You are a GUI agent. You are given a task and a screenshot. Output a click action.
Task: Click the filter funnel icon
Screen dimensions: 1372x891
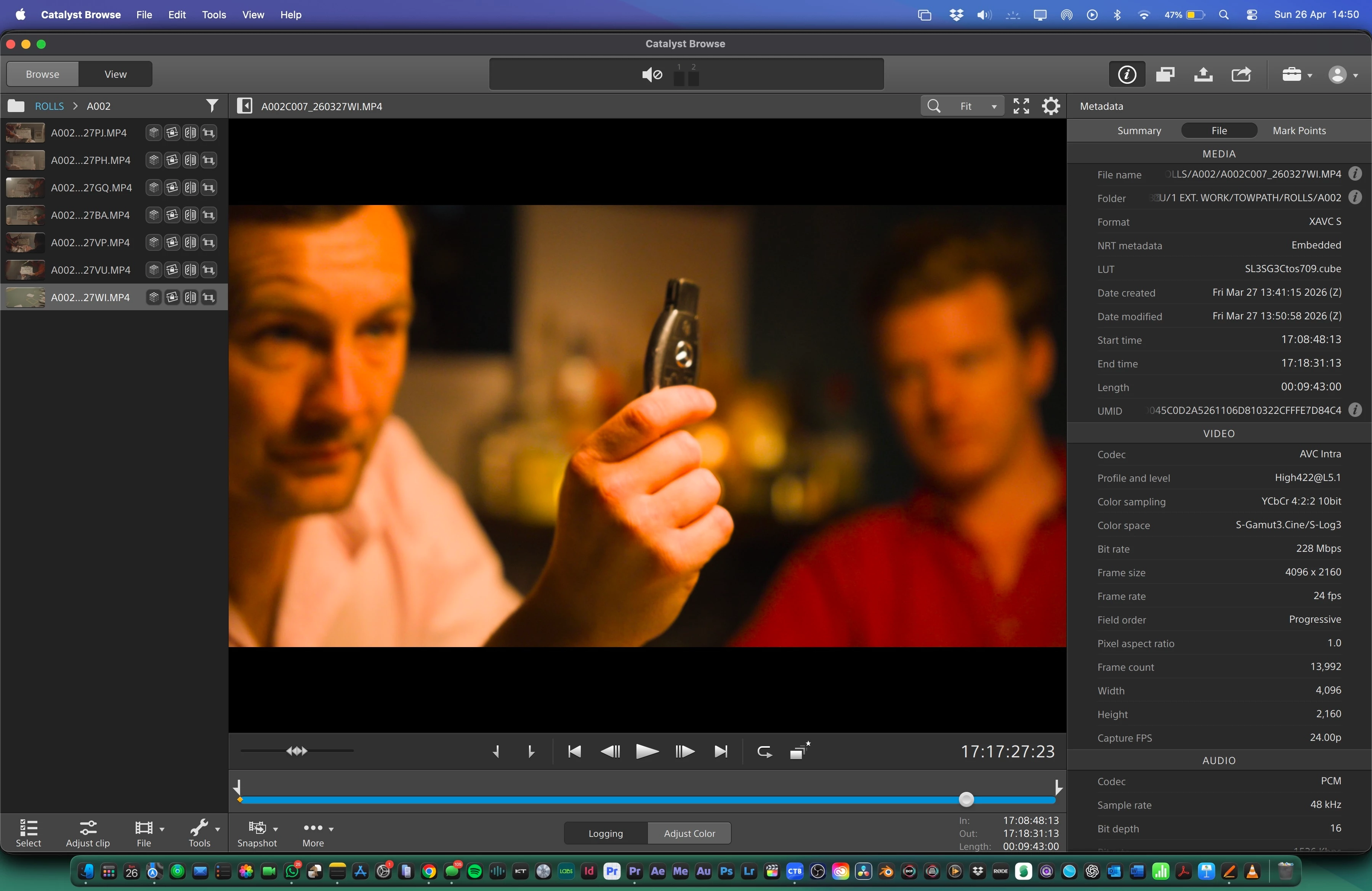[x=212, y=106]
